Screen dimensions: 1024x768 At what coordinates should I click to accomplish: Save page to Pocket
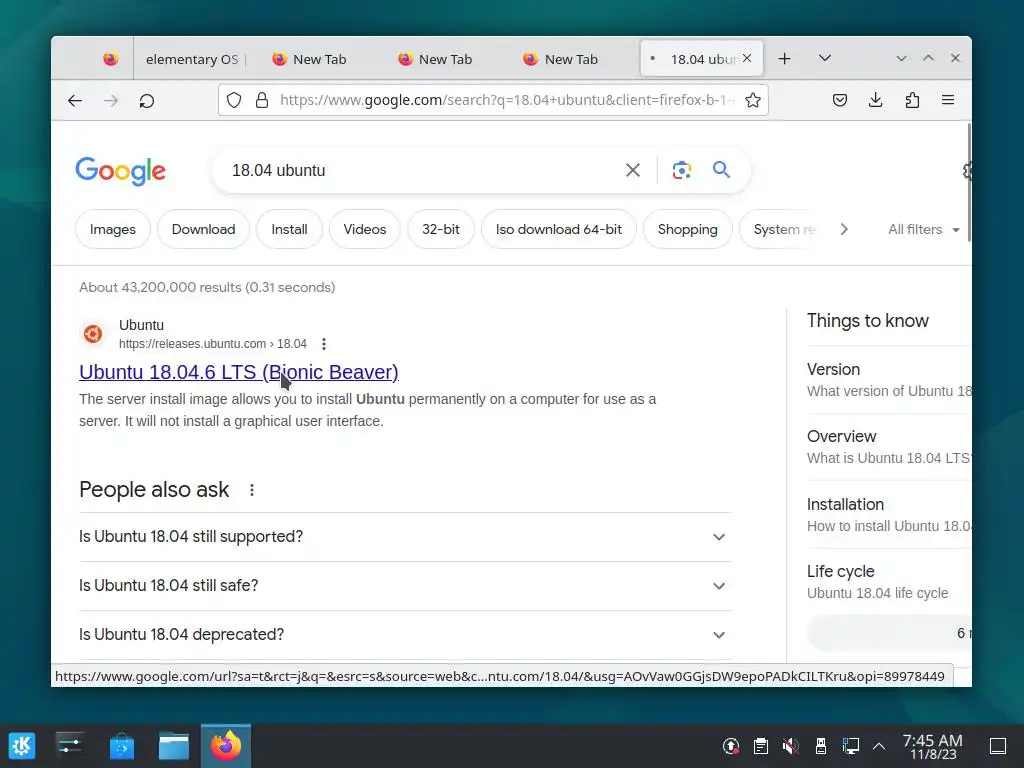(x=840, y=100)
